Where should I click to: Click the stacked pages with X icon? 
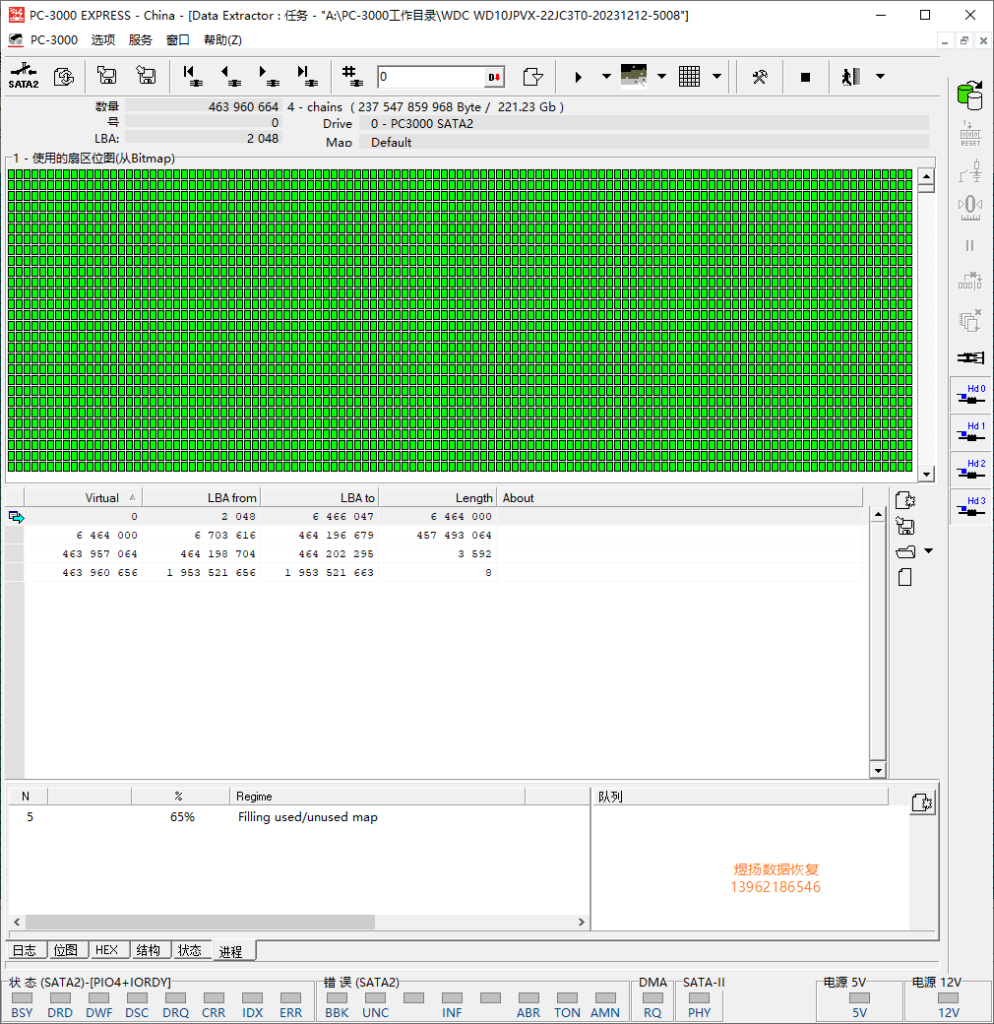click(970, 320)
